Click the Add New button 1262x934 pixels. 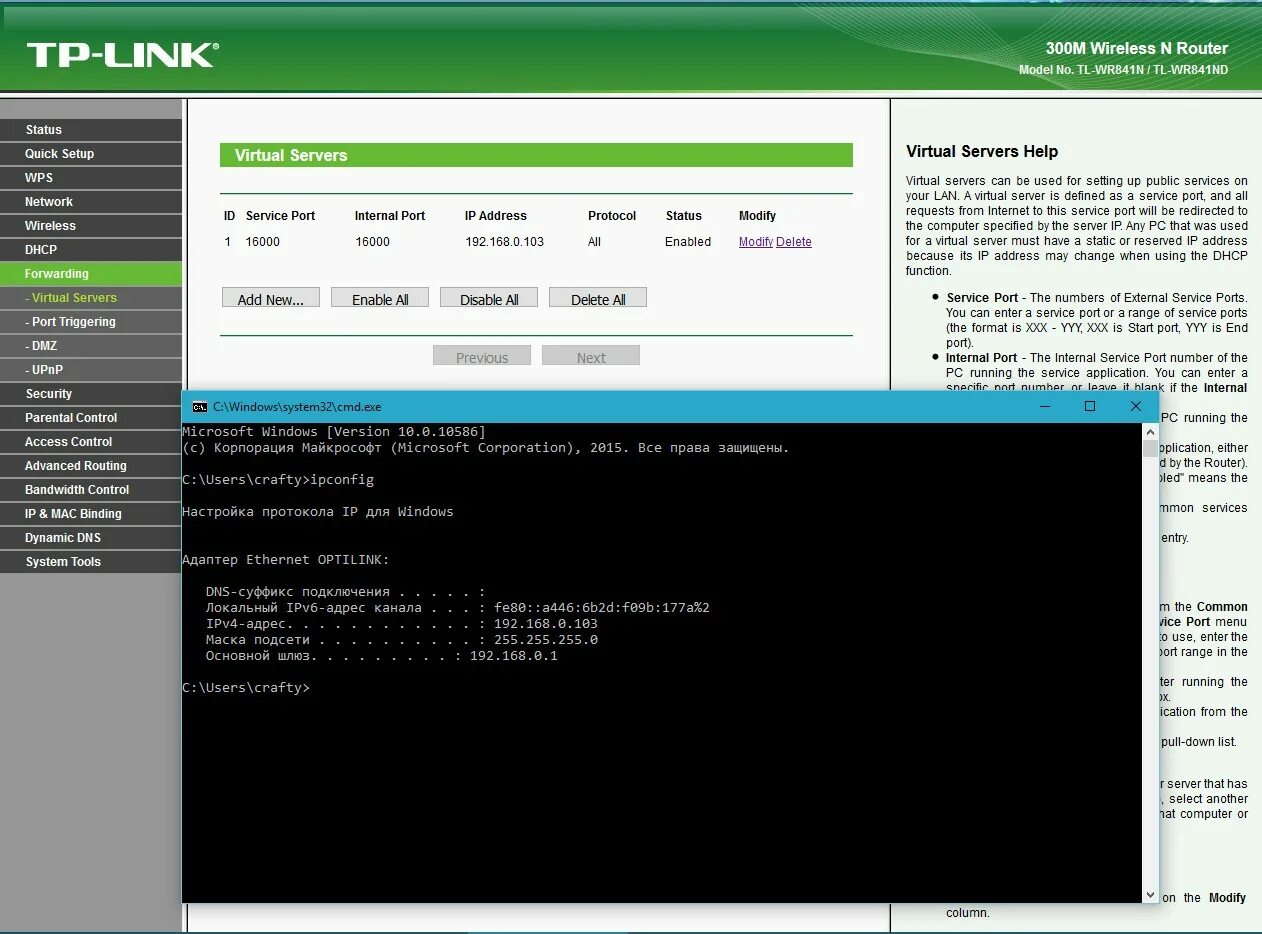click(270, 297)
